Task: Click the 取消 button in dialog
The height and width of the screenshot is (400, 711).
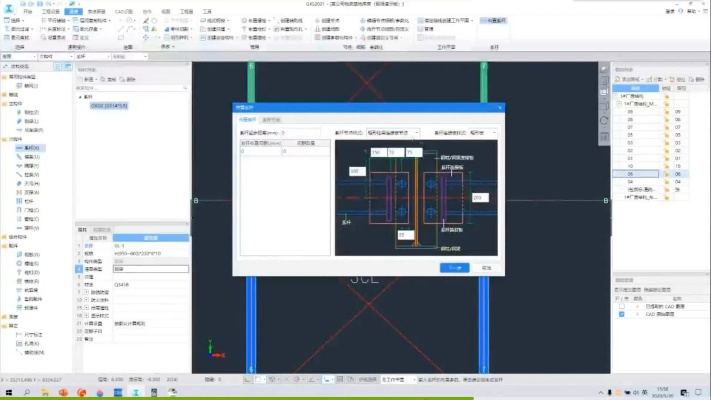Action: 486,267
